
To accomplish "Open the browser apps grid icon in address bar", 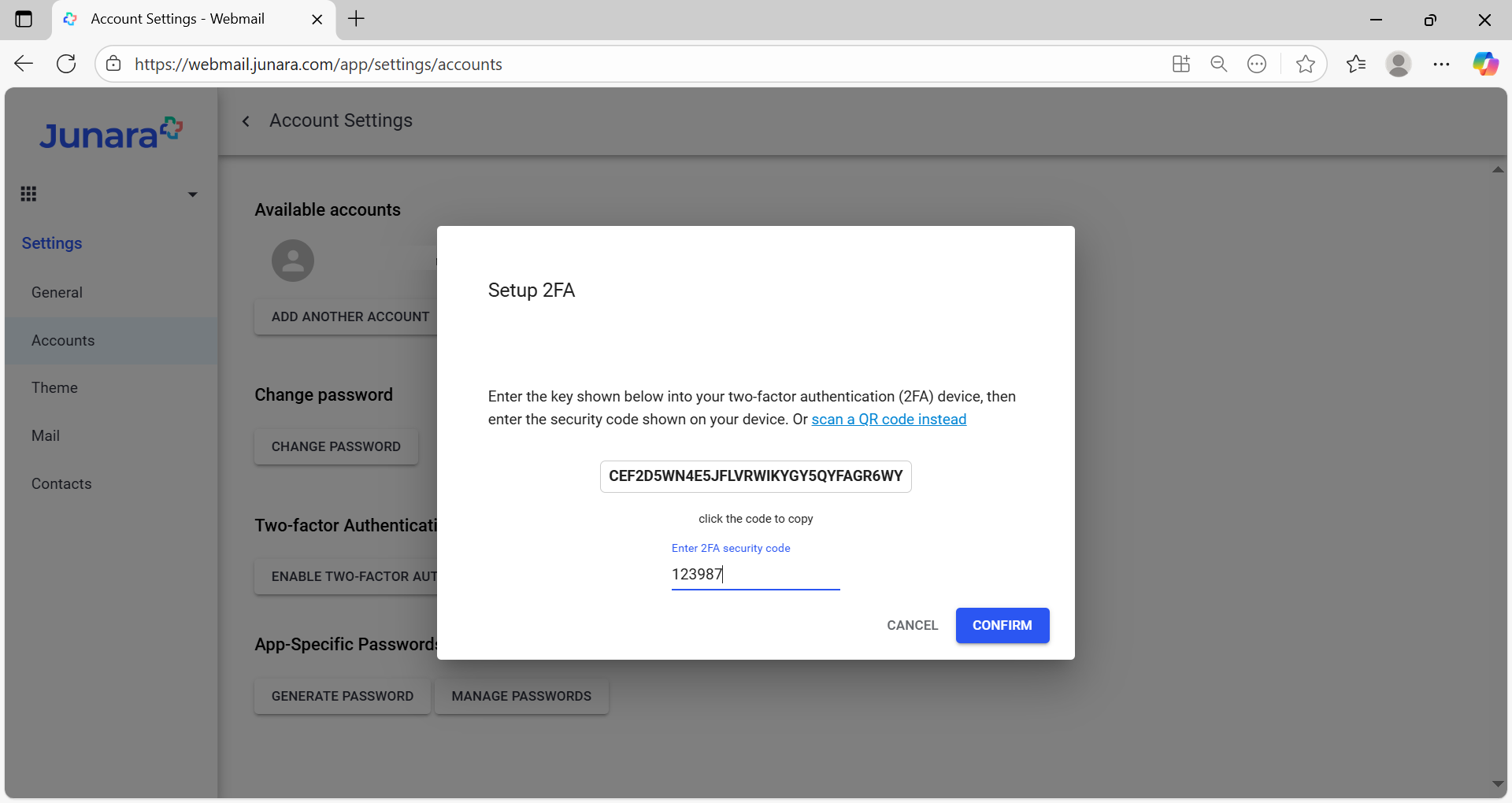I will pyautogui.click(x=1180, y=64).
